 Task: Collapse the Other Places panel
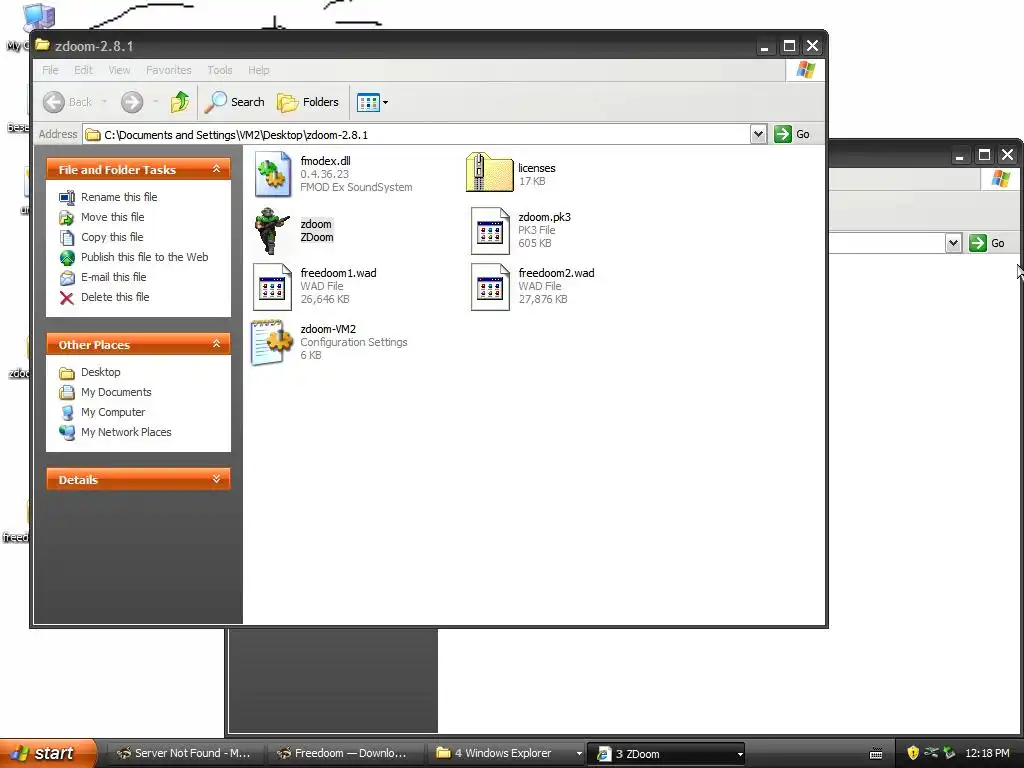tap(216, 344)
